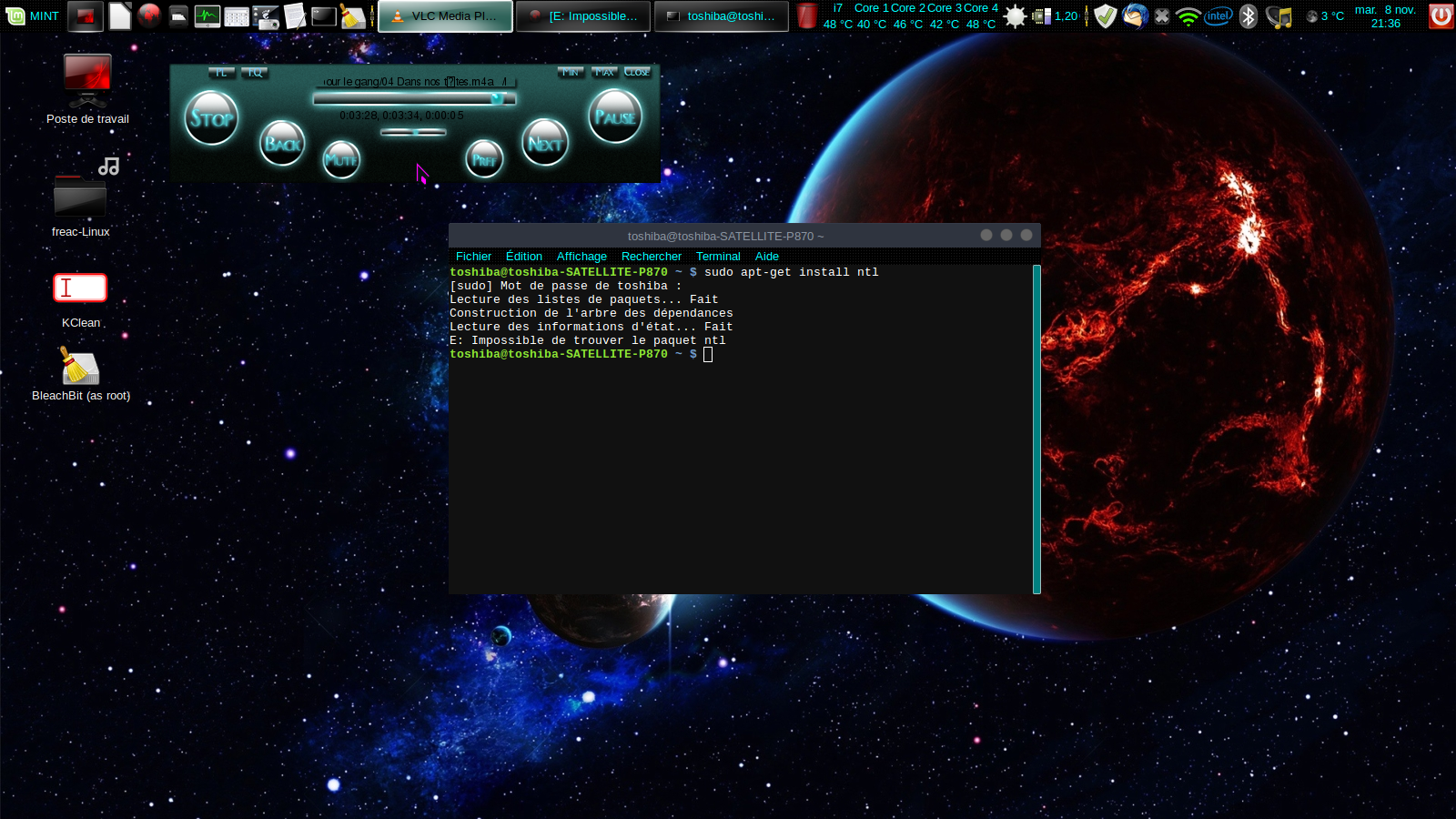The height and width of the screenshot is (819, 1456).
Task: Open VLC preferences with Pref button
Action: pos(484,160)
